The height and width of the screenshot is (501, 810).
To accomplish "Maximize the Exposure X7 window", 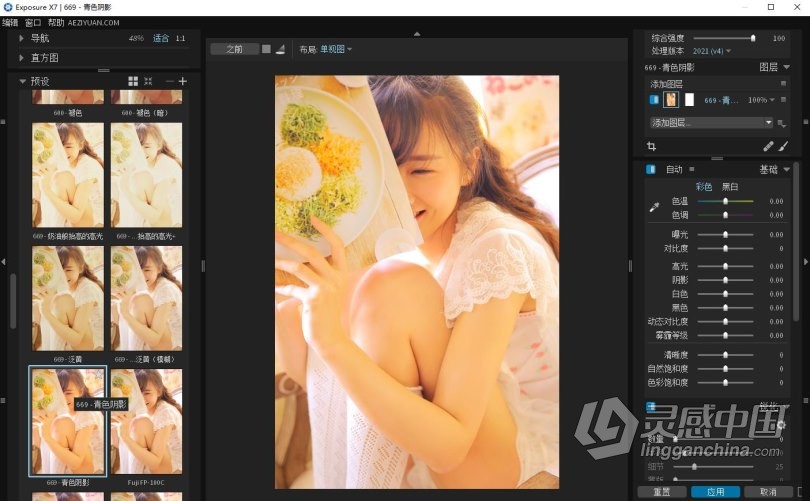I will pos(771,7).
